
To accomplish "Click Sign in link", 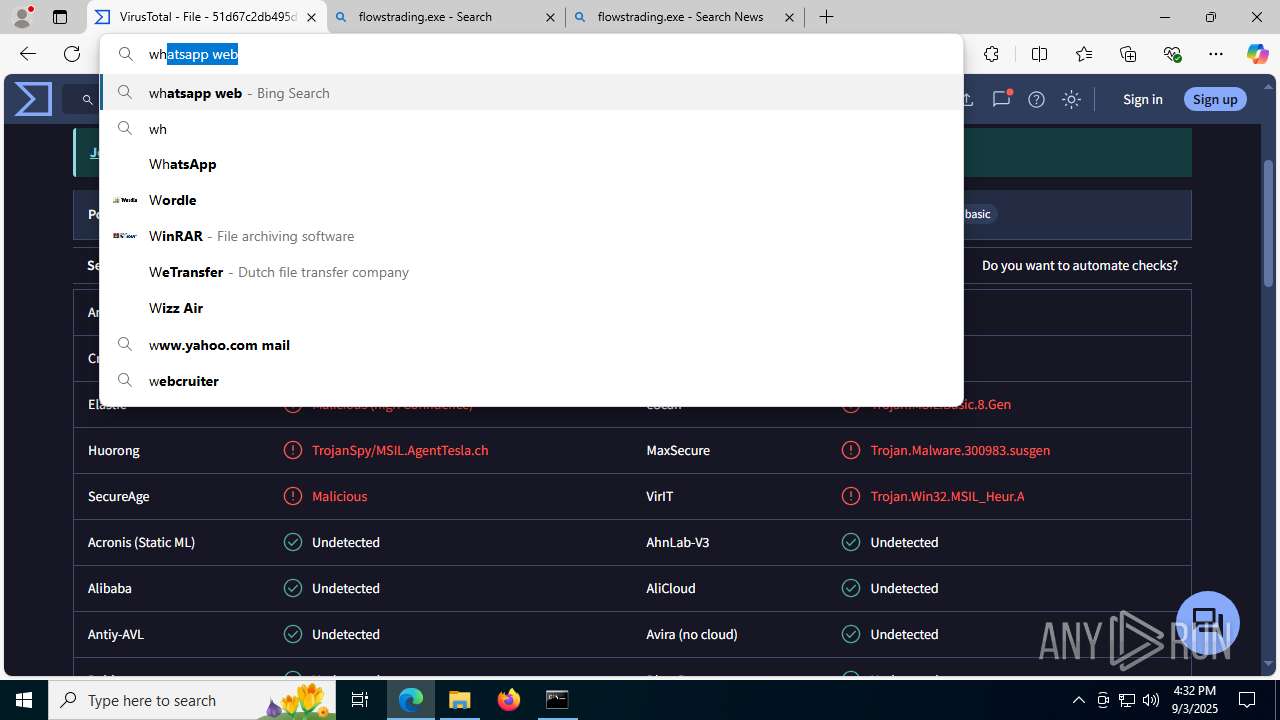I will [x=1142, y=99].
